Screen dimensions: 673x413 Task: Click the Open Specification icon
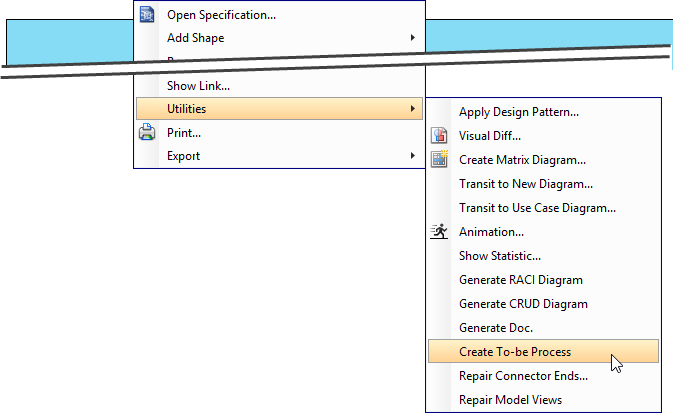(x=147, y=14)
